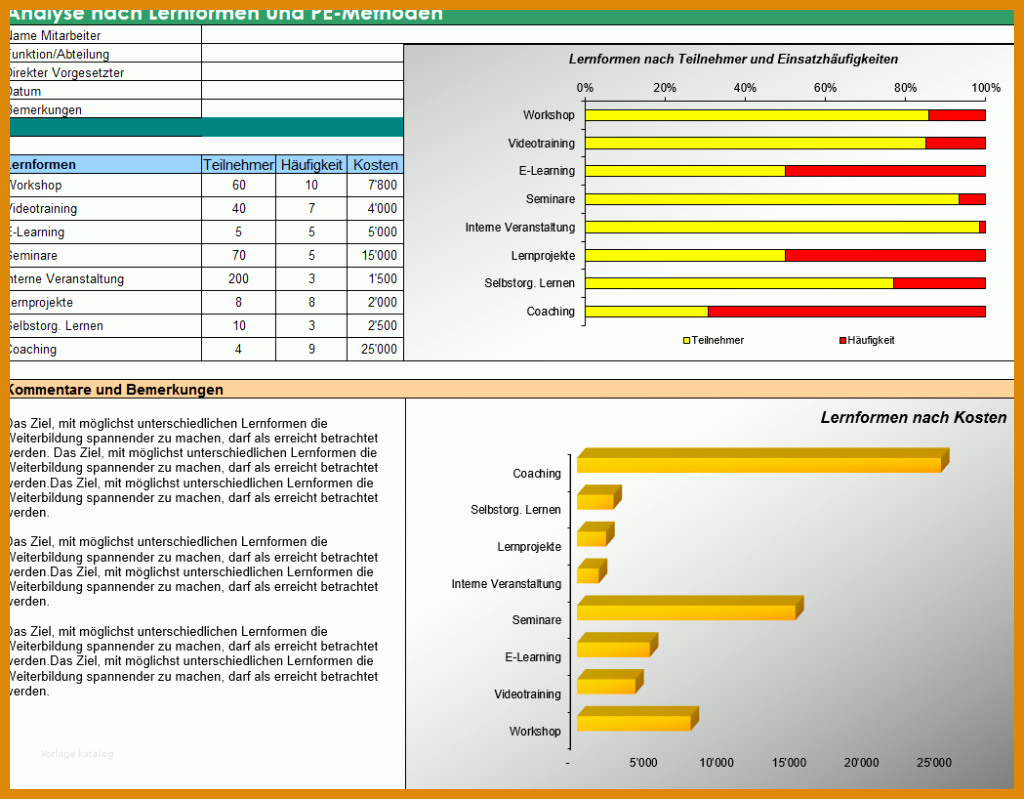Screen dimensions: 1024x799
Task: Click the 80% axis label on top chart
Action: click(x=905, y=88)
